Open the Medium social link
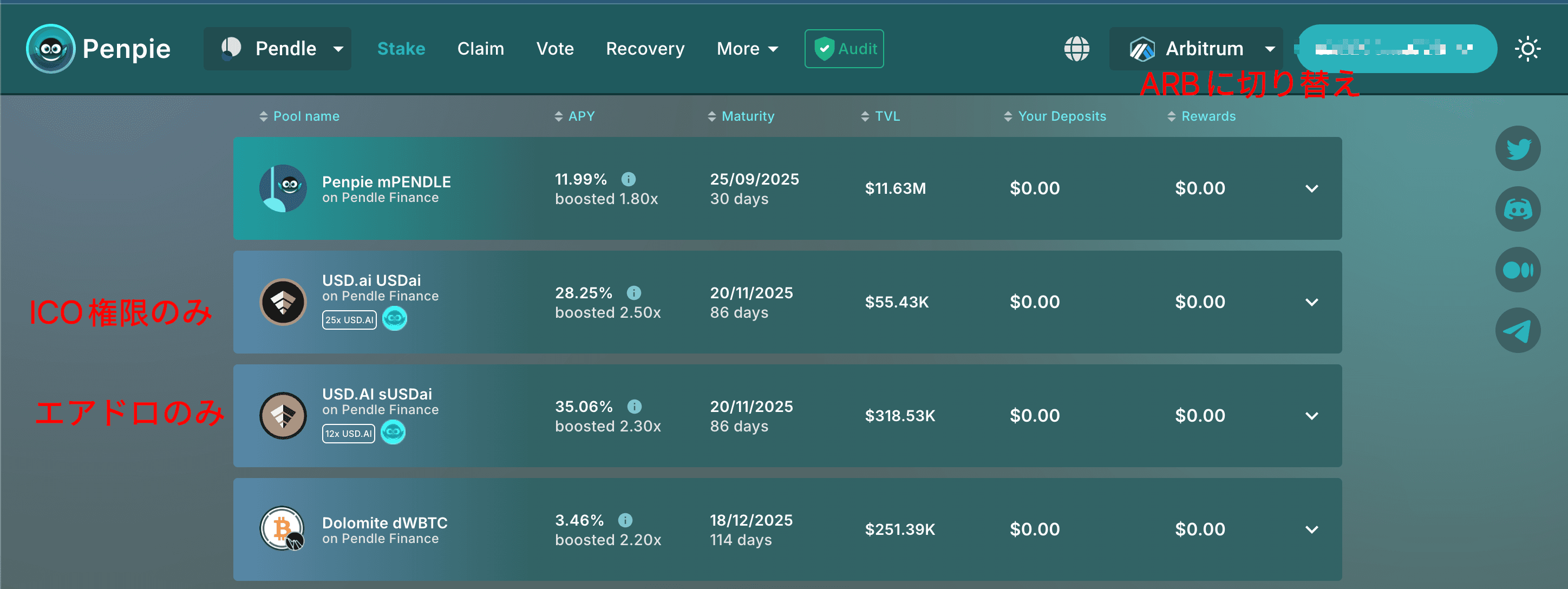1568x589 pixels. point(1518,270)
